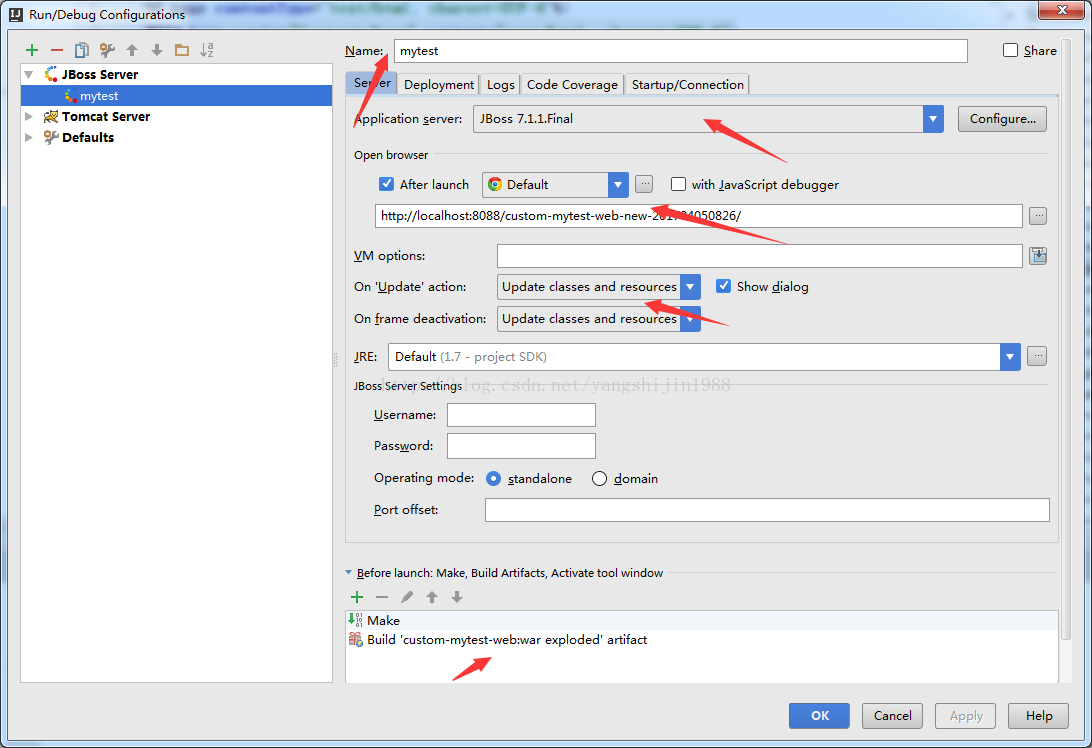Open the browser Default dropdown

pyautogui.click(x=618, y=185)
